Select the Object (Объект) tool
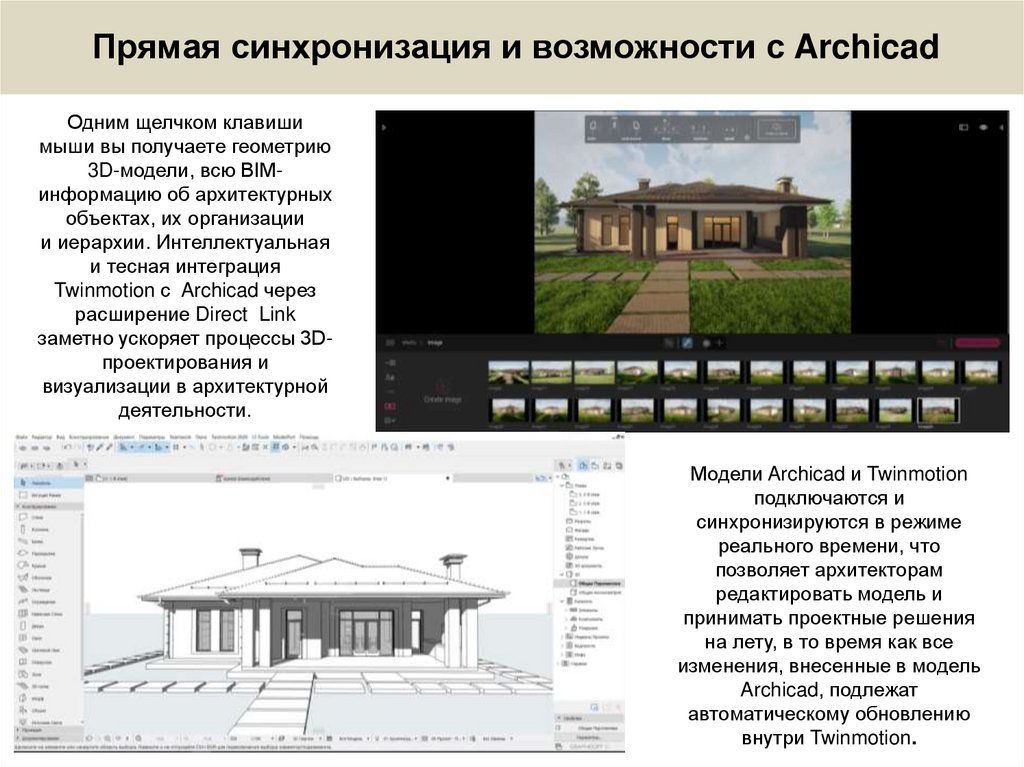 click(49, 710)
